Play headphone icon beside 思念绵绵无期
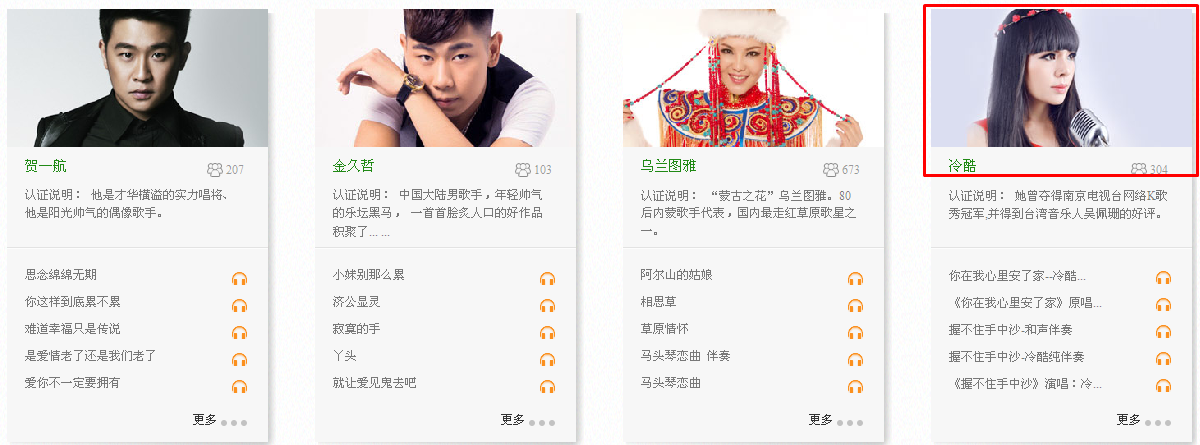Image resolution: width=1200 pixels, height=445 pixels. coord(239,279)
